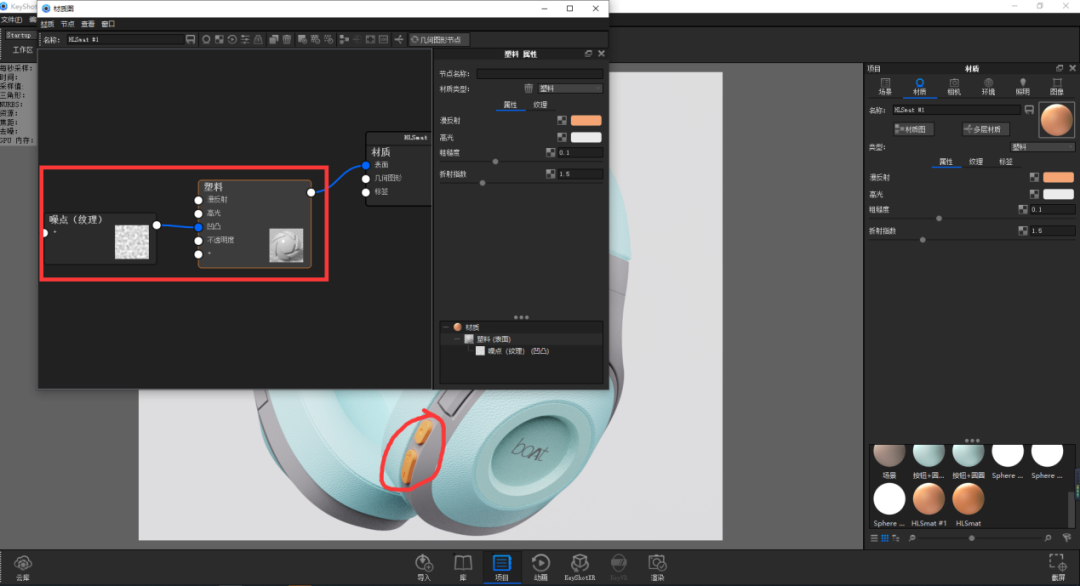Click the filter funnel icon below material list
Image resolution: width=1080 pixels, height=586 pixels.
(1067, 538)
